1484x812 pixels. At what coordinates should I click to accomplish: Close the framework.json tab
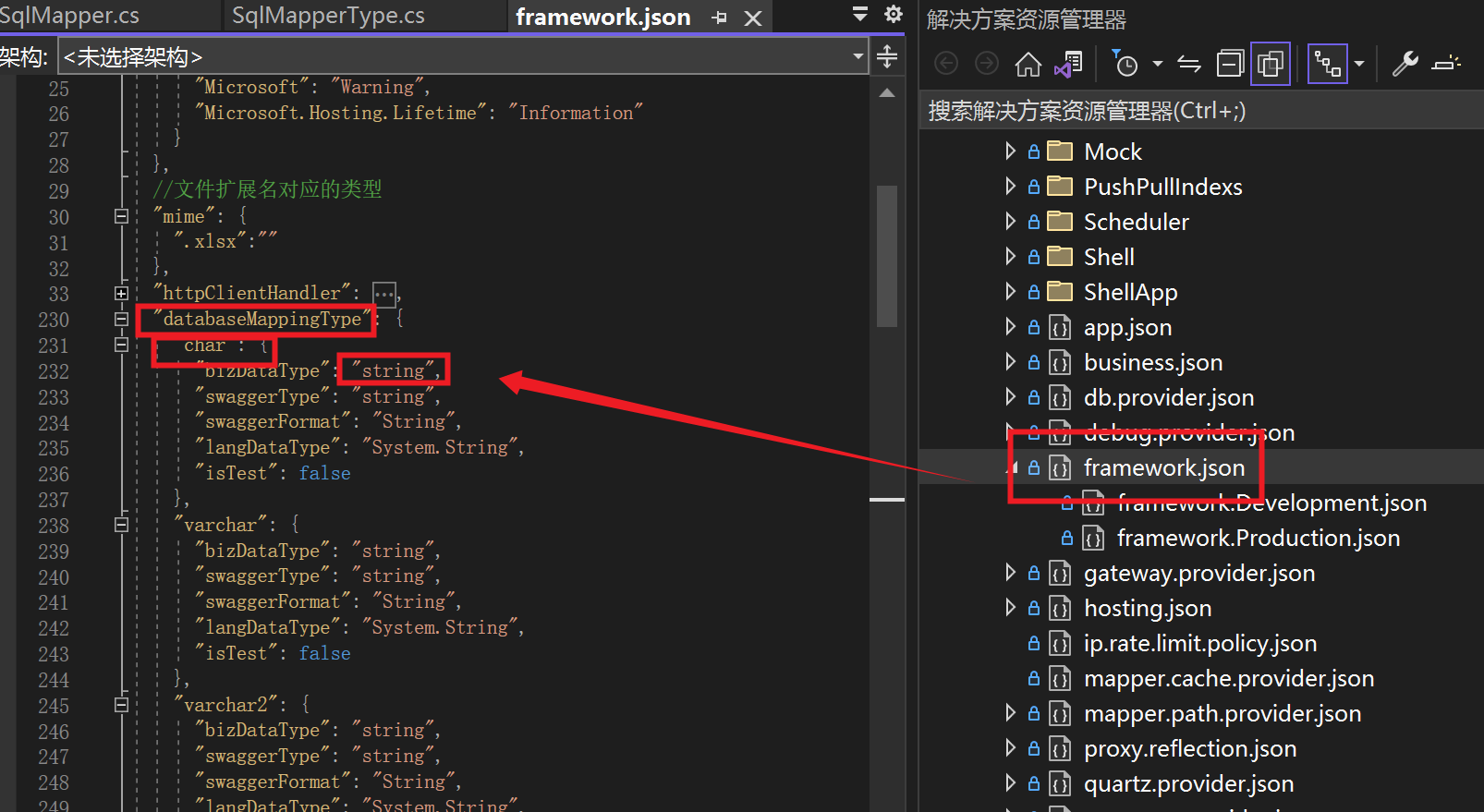pyautogui.click(x=753, y=18)
